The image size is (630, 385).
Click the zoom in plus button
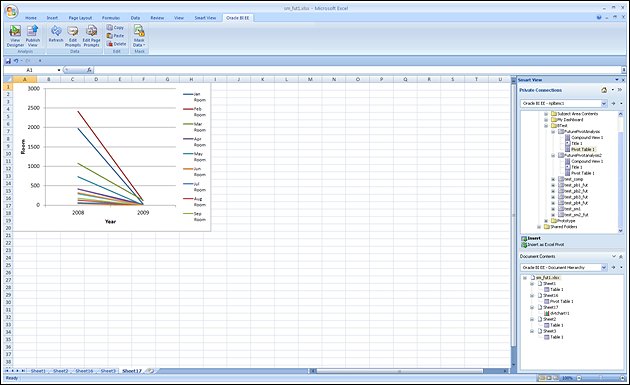tap(622, 378)
